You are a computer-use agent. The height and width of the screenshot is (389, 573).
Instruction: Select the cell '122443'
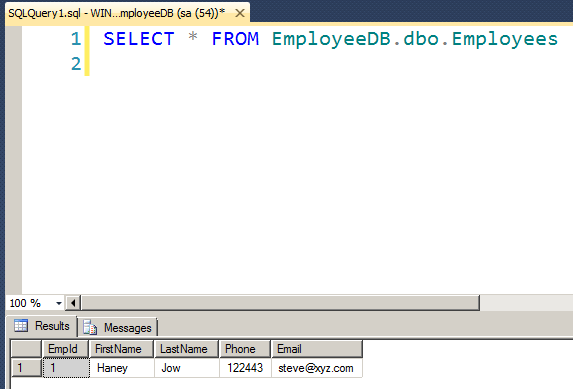(245, 368)
